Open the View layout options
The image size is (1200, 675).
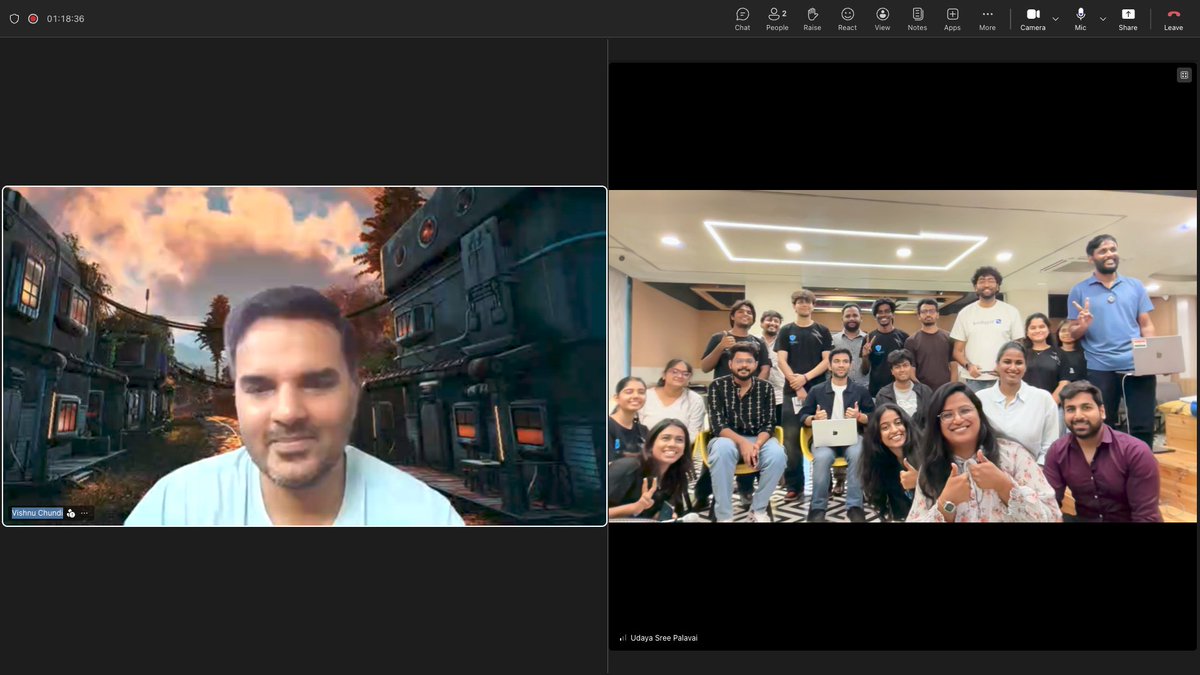coord(882,18)
